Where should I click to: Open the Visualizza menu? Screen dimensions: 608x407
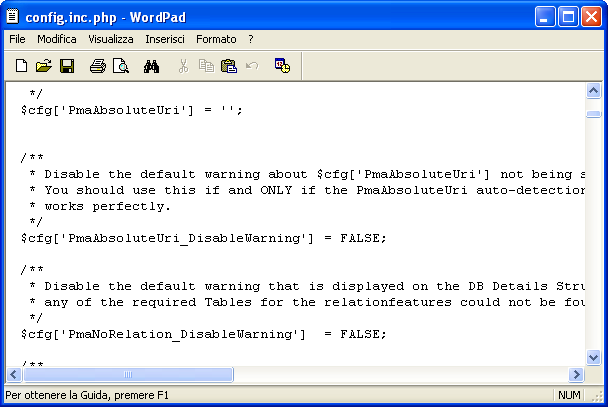click(111, 39)
